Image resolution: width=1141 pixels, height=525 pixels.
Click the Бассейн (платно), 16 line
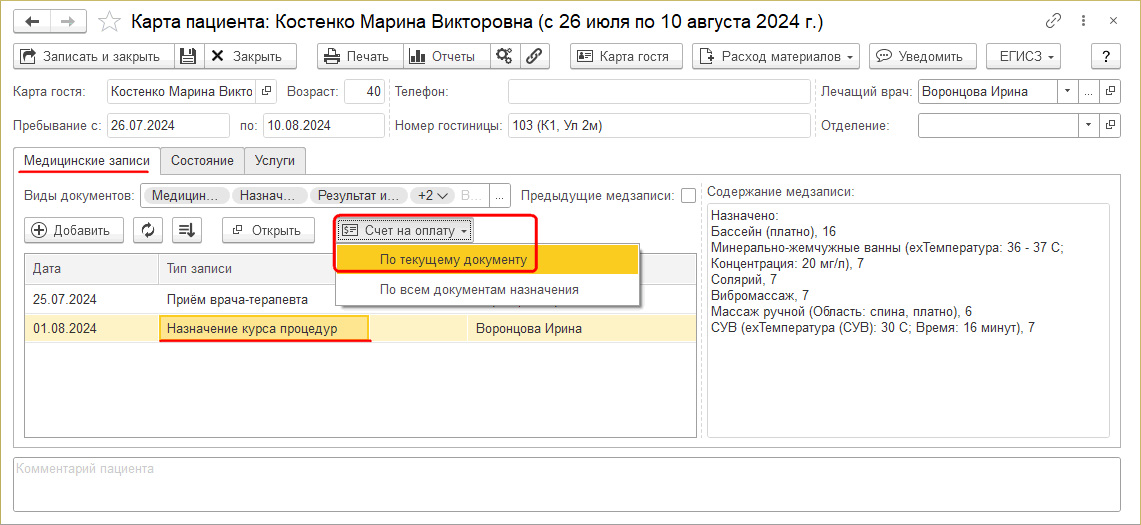pyautogui.click(x=773, y=232)
